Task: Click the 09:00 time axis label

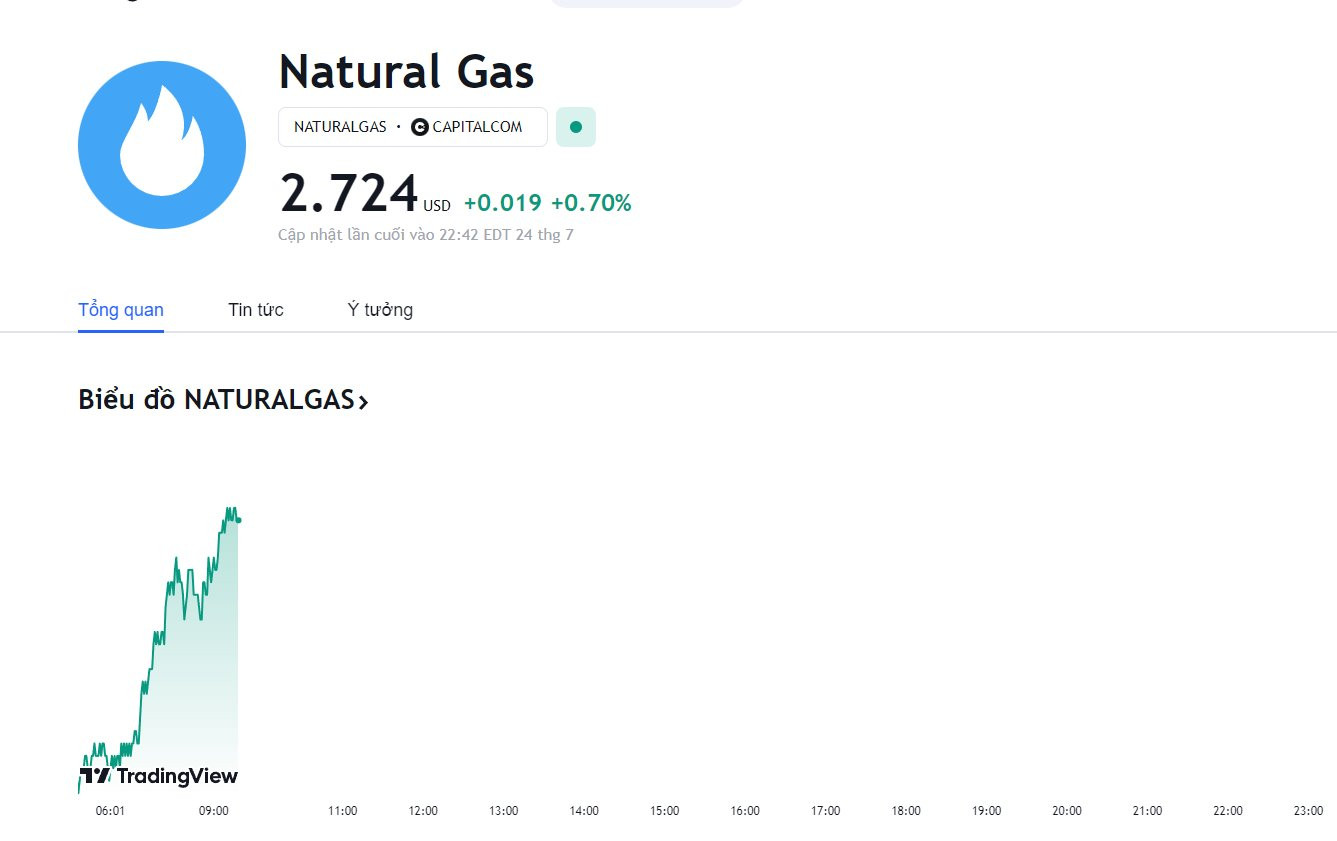Action: tap(214, 811)
